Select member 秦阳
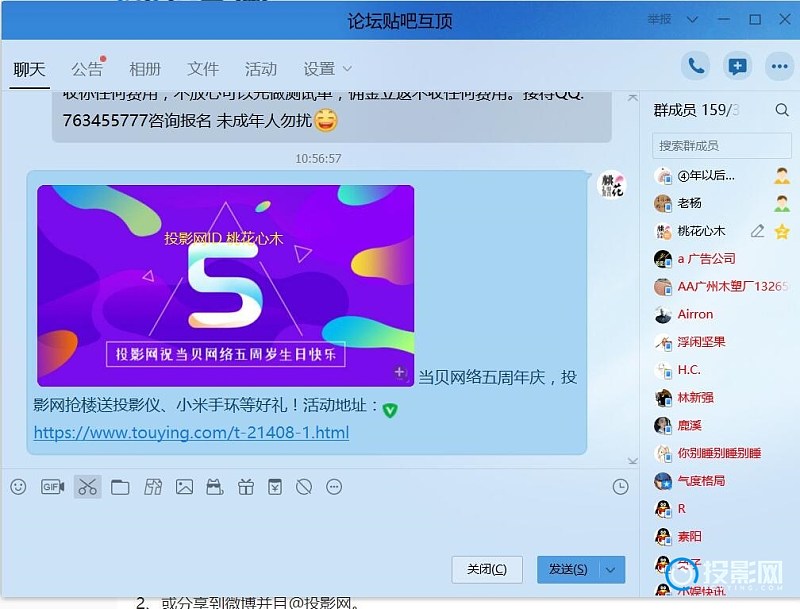 coord(721,537)
